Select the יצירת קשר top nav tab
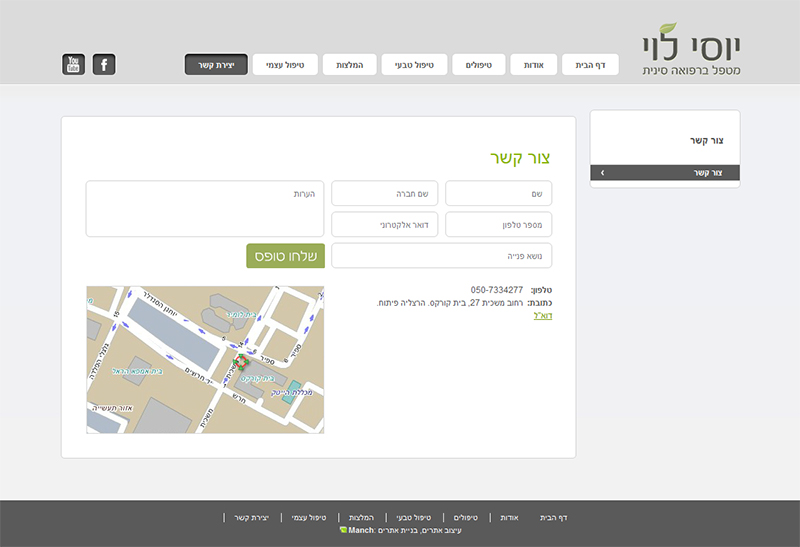This screenshot has width=800, height=547. pyautogui.click(x=216, y=65)
